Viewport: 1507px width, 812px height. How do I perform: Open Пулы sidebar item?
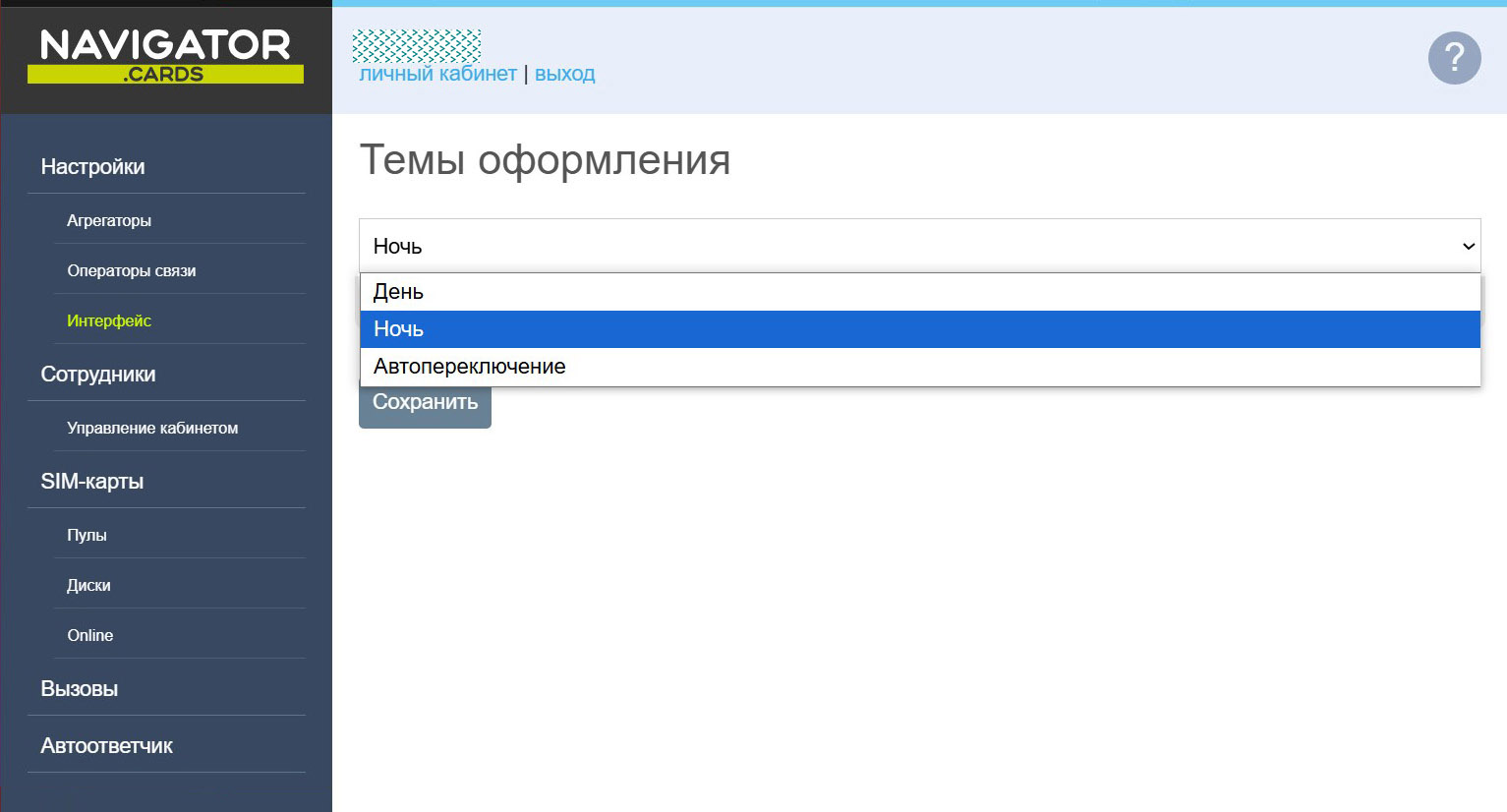[x=87, y=536]
